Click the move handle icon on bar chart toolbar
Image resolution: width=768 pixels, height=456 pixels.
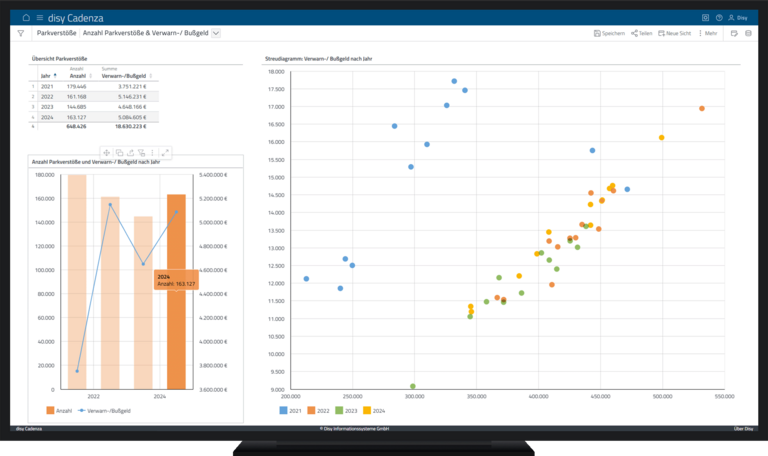coord(107,153)
